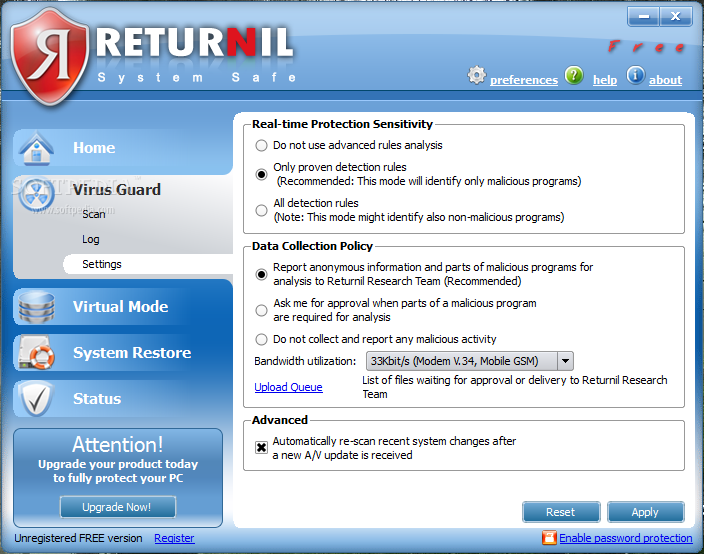Viewport: 704px width, 554px height.
Task: Click the Virtual Mode database icon
Action: pos(37,307)
